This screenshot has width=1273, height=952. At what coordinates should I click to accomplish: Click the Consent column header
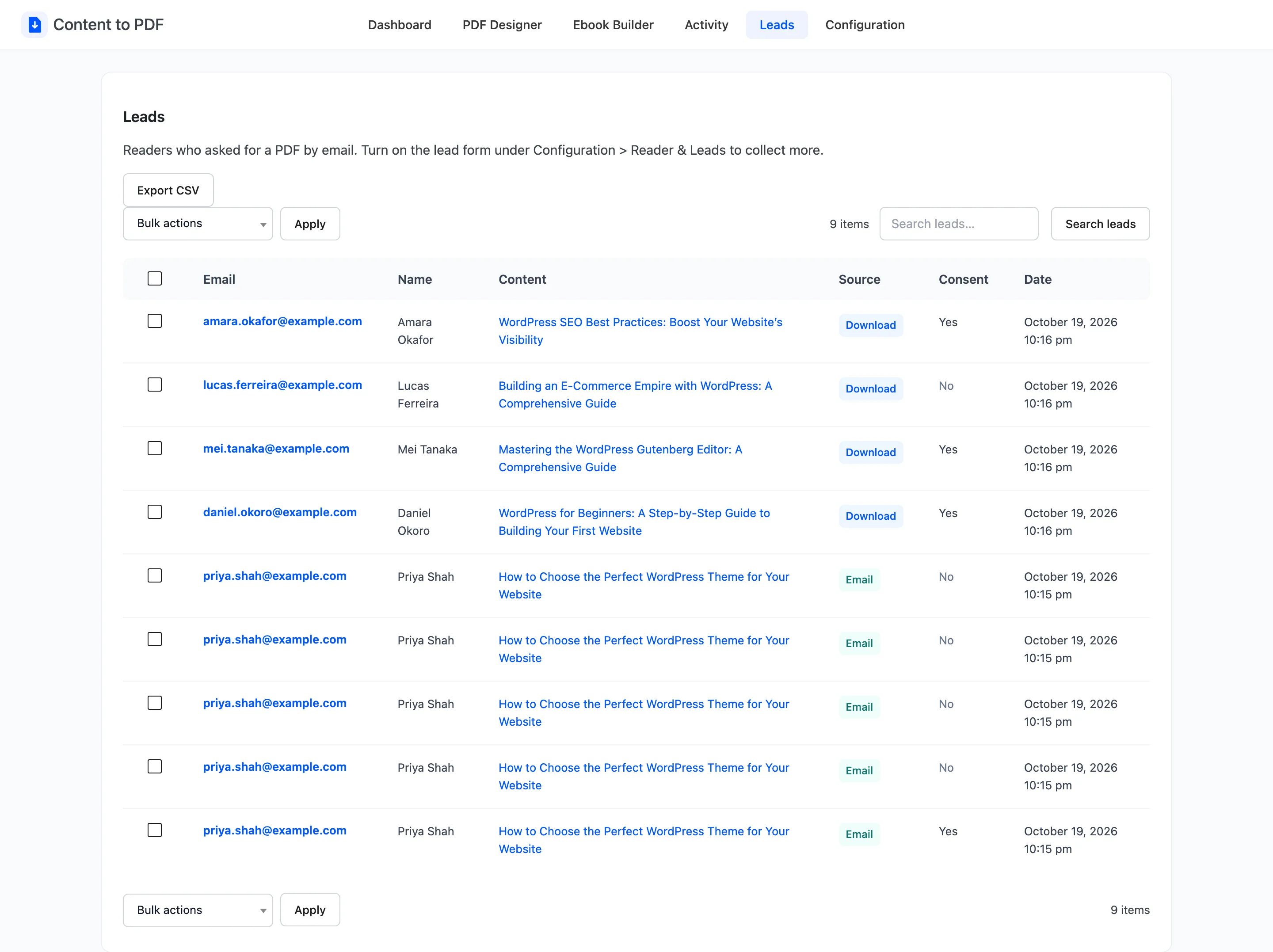(x=963, y=279)
